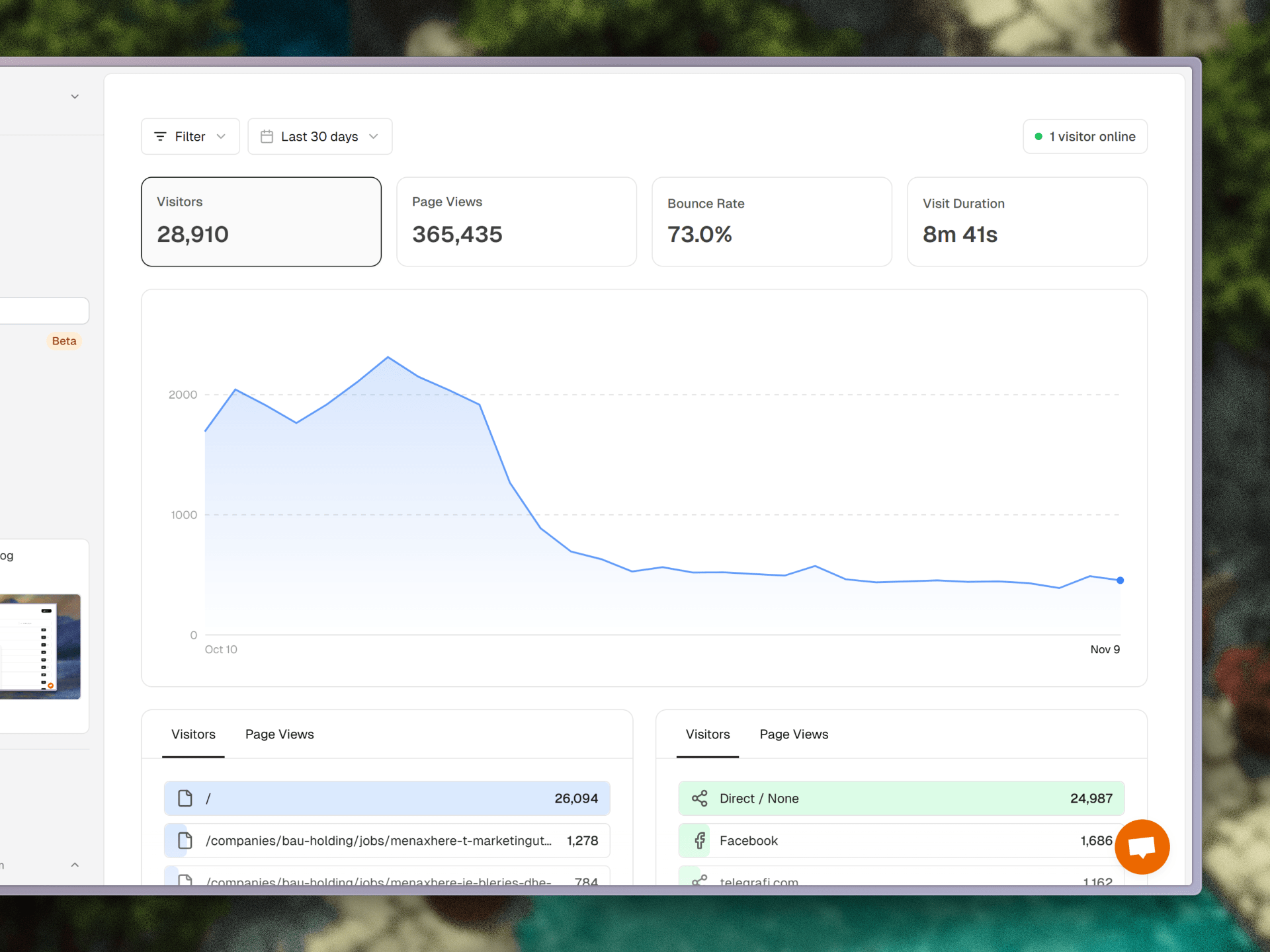This screenshot has width=1270, height=952.
Task: Open the orange chat support bubble
Action: (x=1142, y=847)
